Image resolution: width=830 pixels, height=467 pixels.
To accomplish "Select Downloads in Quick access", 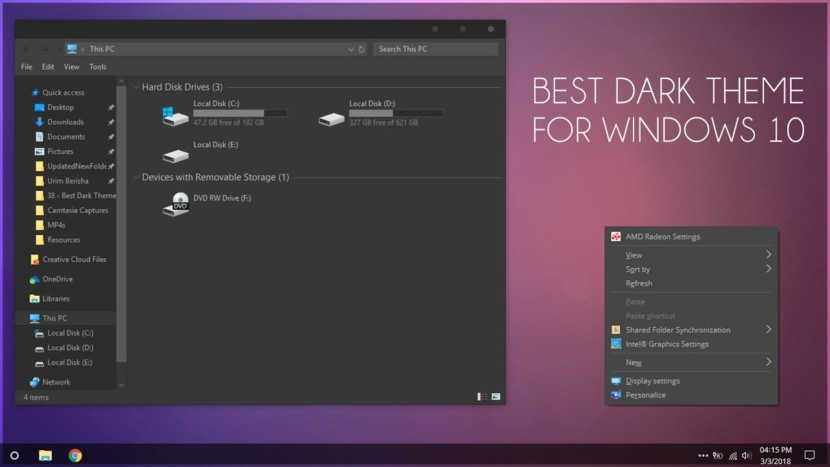I will click(x=65, y=122).
